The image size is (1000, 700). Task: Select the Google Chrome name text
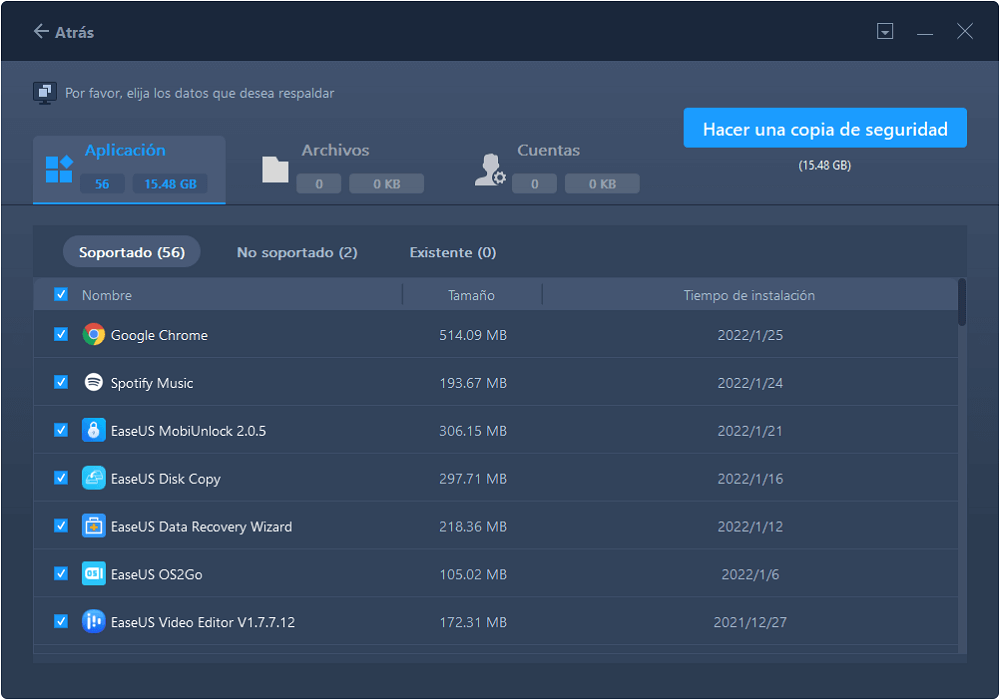pyautogui.click(x=159, y=335)
